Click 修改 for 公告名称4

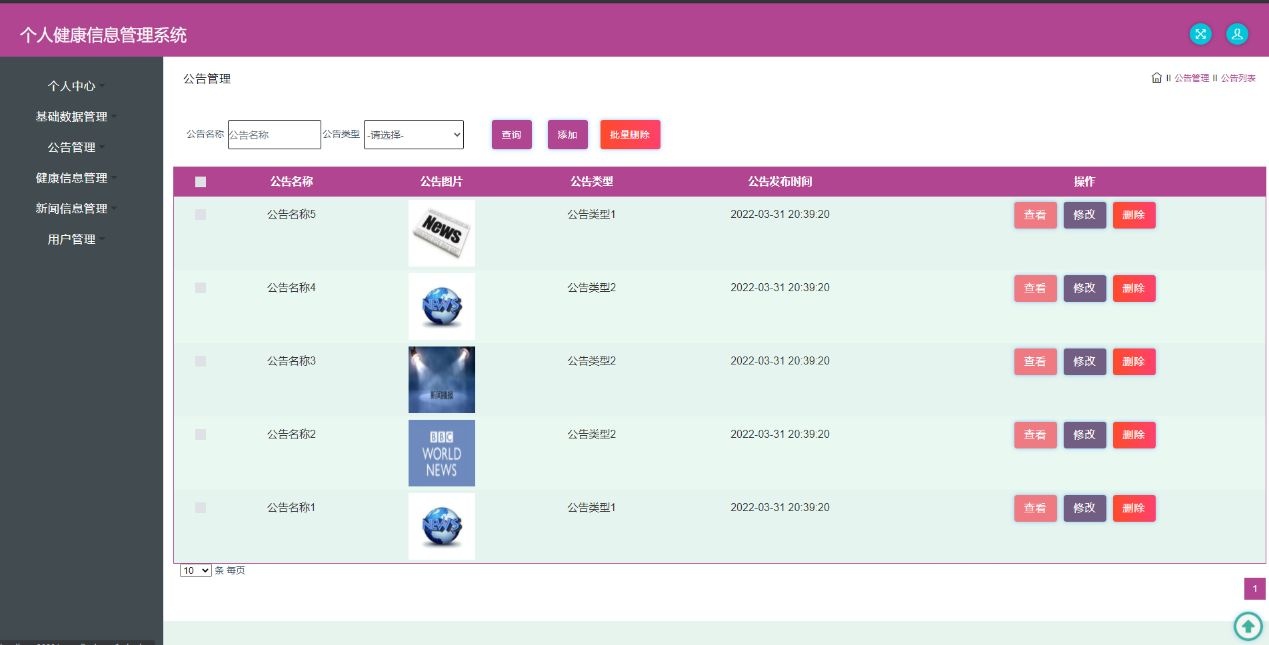click(x=1085, y=288)
